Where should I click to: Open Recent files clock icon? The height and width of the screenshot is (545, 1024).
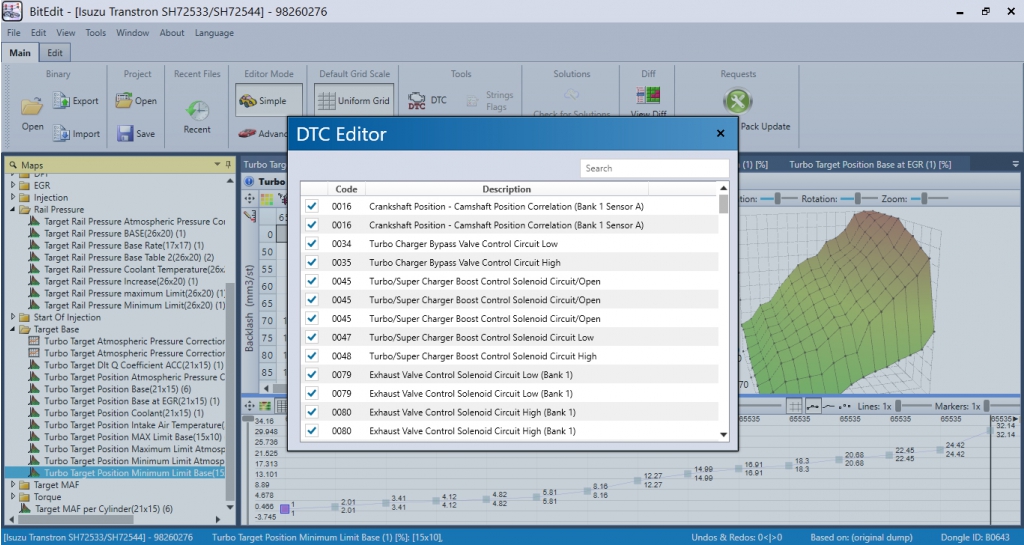click(x=197, y=110)
